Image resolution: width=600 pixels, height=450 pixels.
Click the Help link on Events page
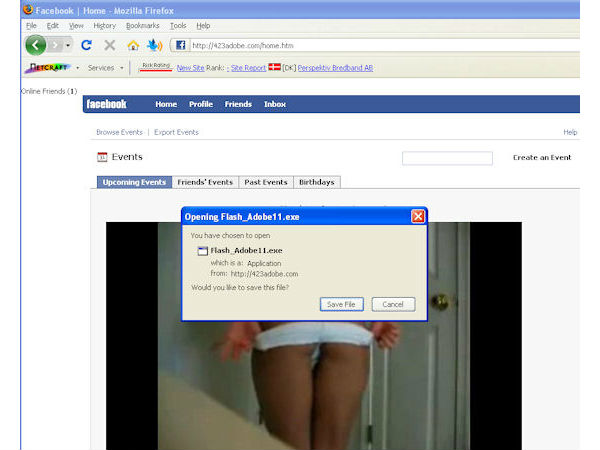click(x=570, y=132)
